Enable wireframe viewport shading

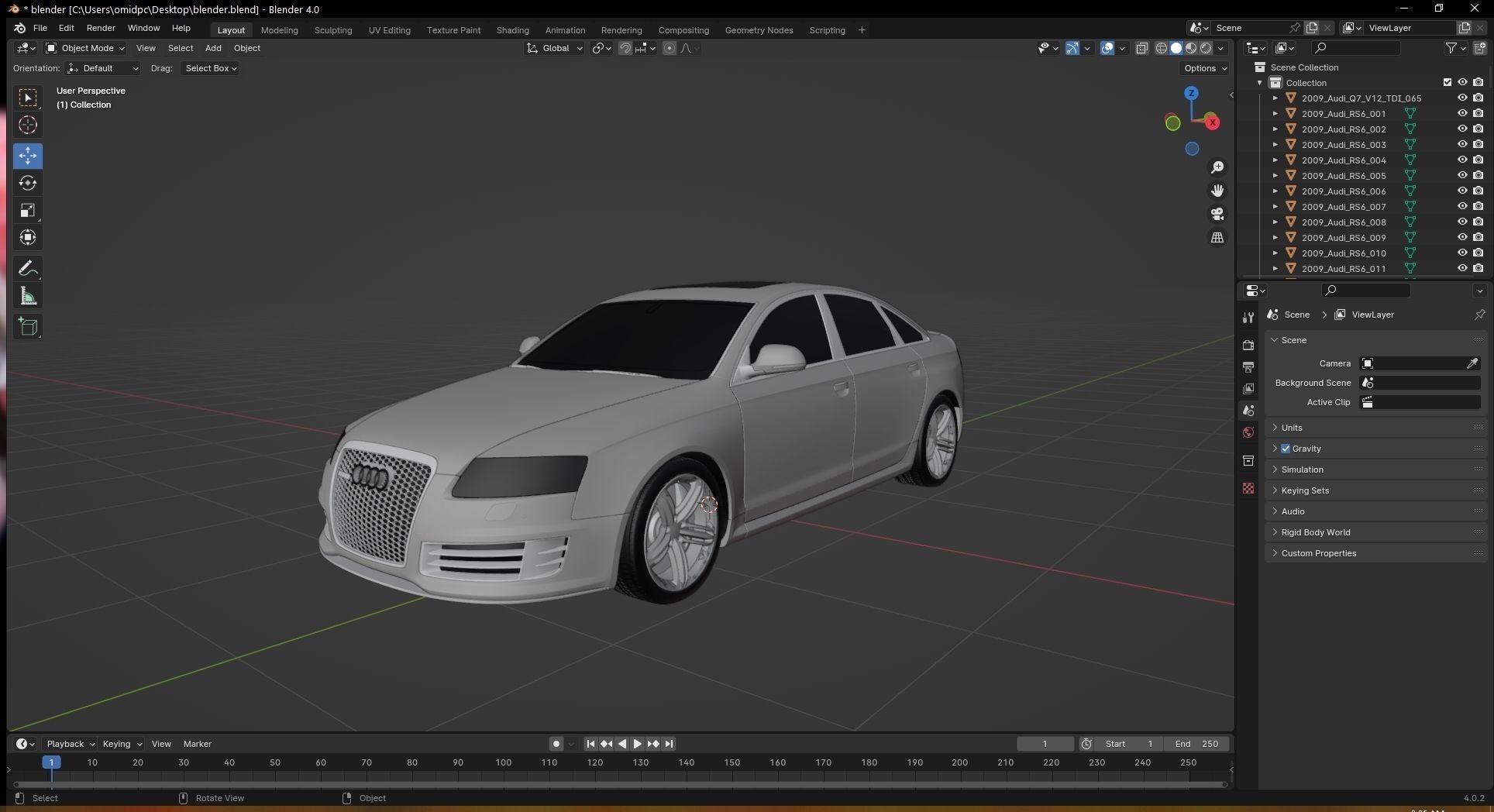1161,48
